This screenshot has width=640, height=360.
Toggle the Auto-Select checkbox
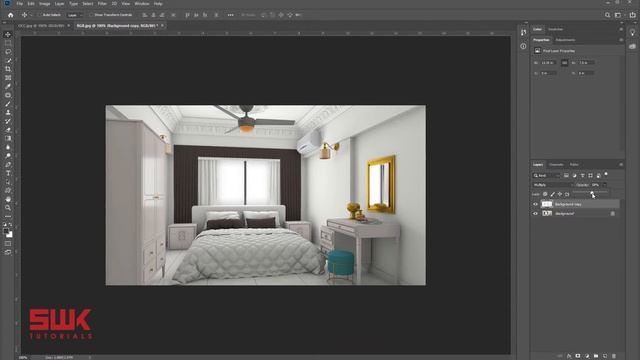pos(41,15)
